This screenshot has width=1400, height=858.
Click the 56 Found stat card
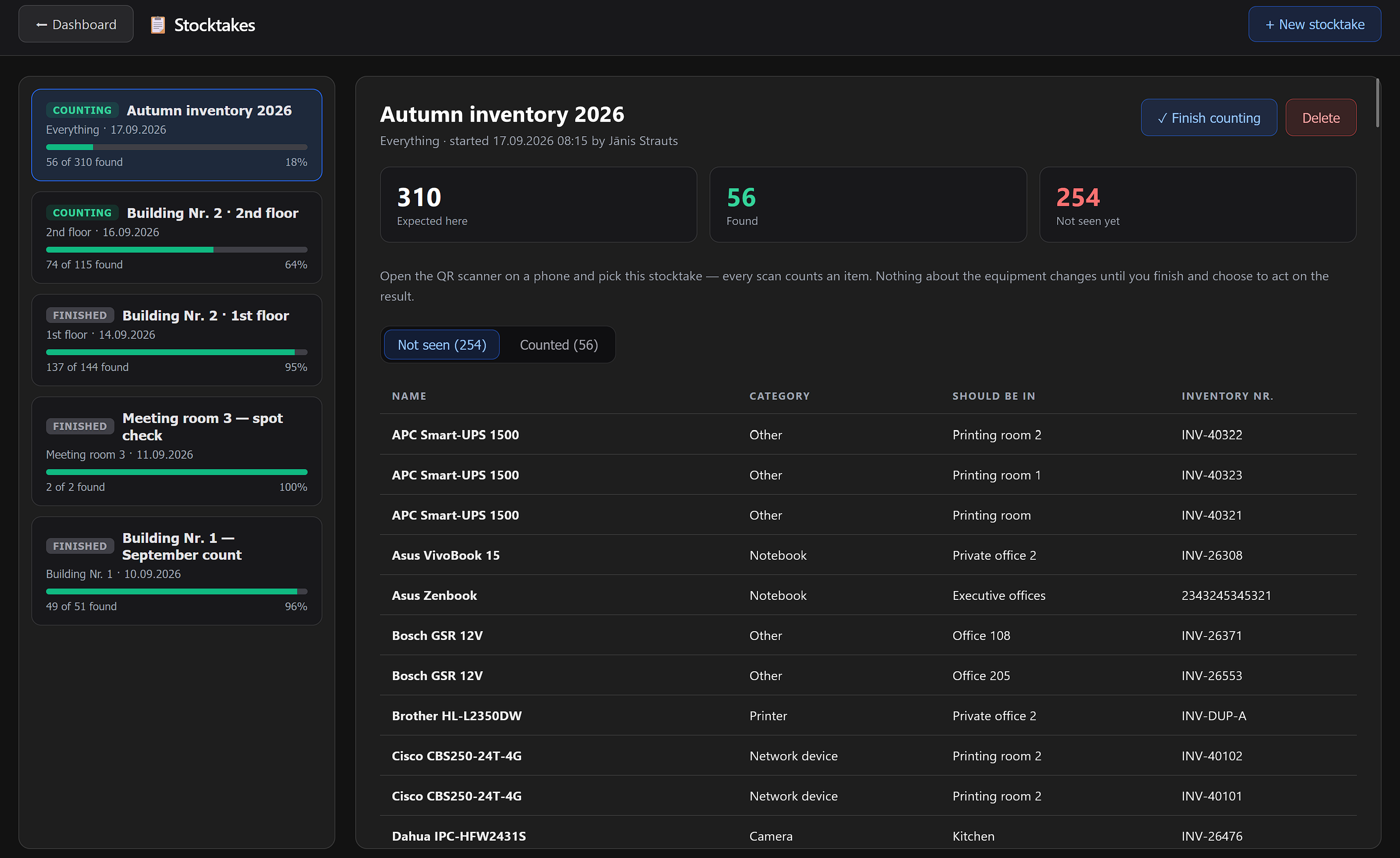click(867, 205)
